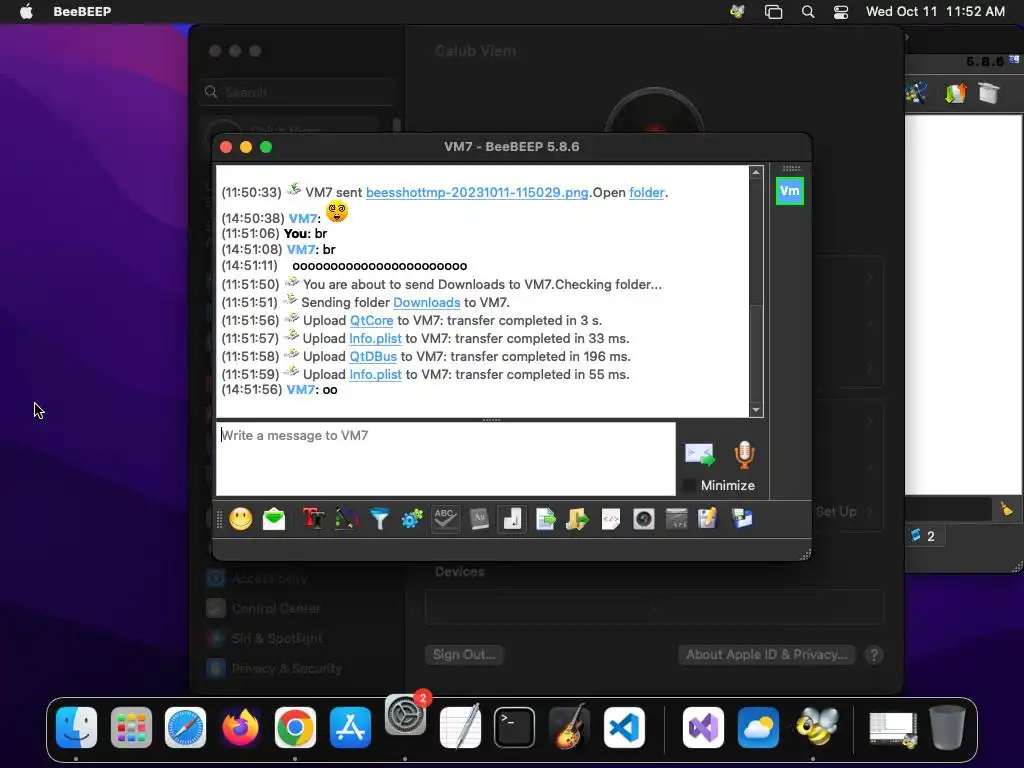Screen dimensions: 1024x768
Task: Choose the chat font color icon
Action: click(x=346, y=519)
